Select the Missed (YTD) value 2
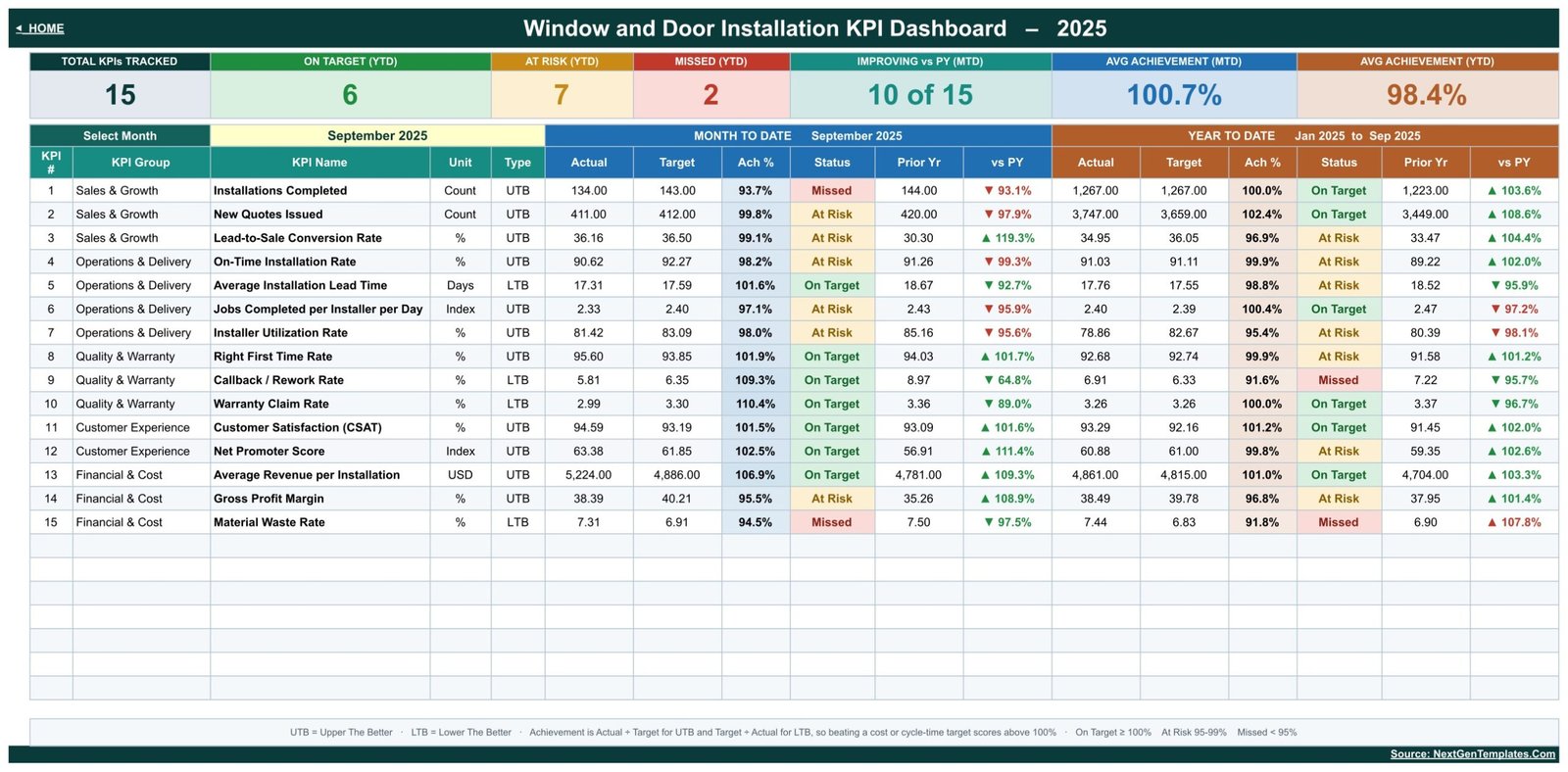The image size is (1568, 772). click(x=710, y=95)
